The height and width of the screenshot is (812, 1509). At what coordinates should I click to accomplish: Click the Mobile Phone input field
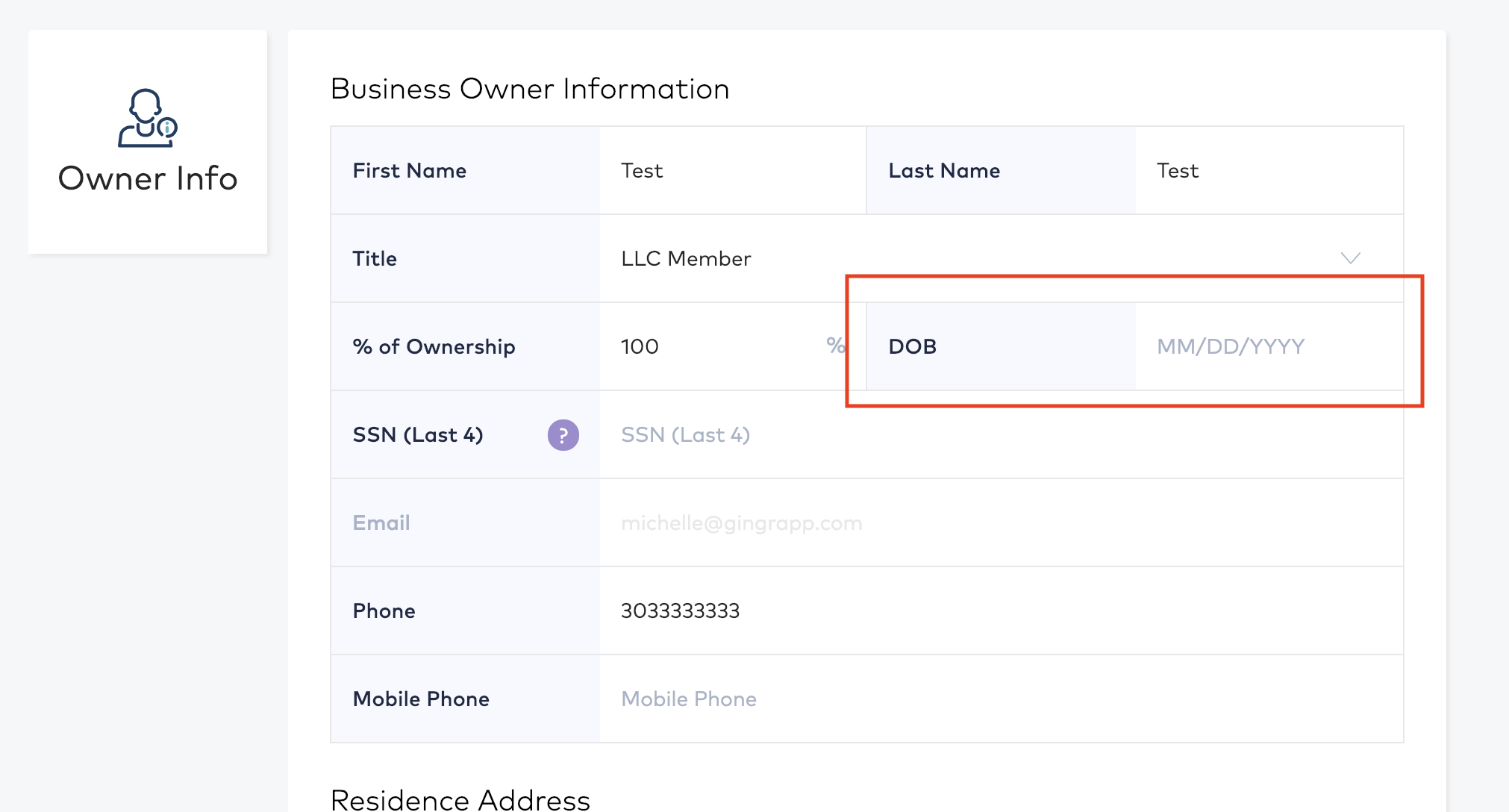[1001, 699]
